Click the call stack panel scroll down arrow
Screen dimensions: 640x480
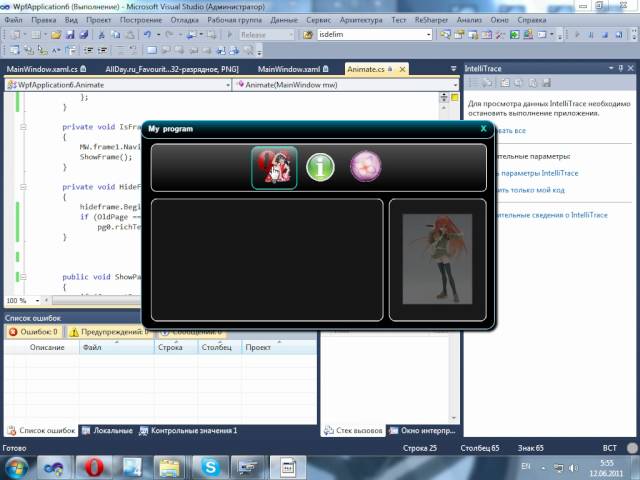(x=454, y=418)
